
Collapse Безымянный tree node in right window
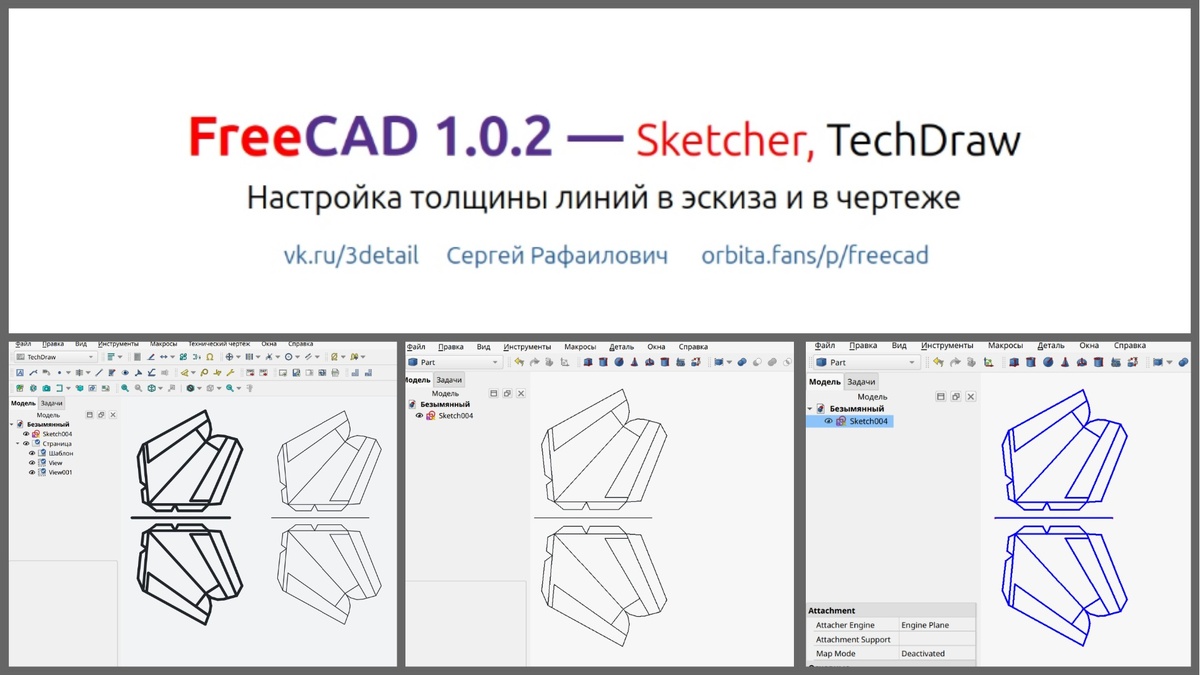click(810, 408)
